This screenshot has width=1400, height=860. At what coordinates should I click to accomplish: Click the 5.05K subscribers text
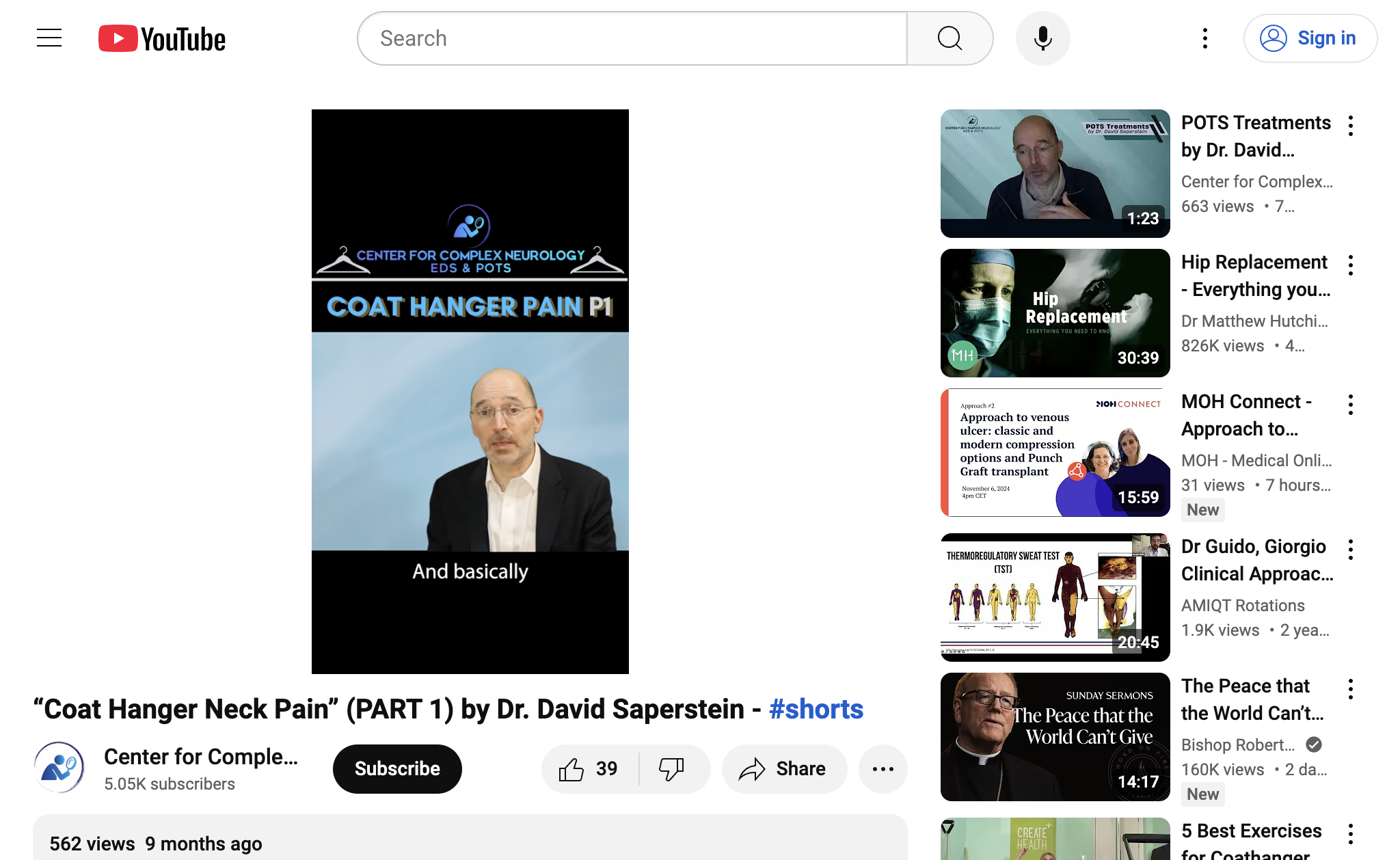(x=170, y=784)
